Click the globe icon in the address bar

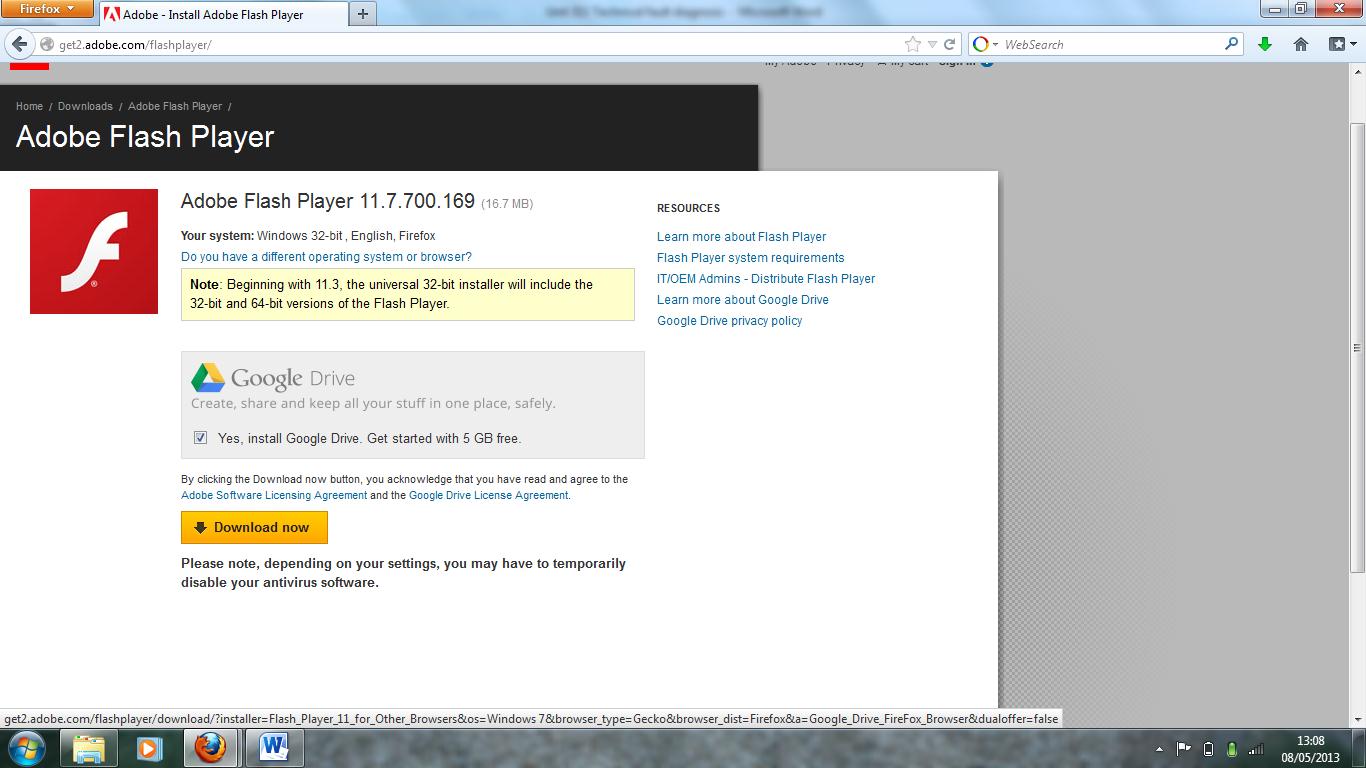[47, 44]
